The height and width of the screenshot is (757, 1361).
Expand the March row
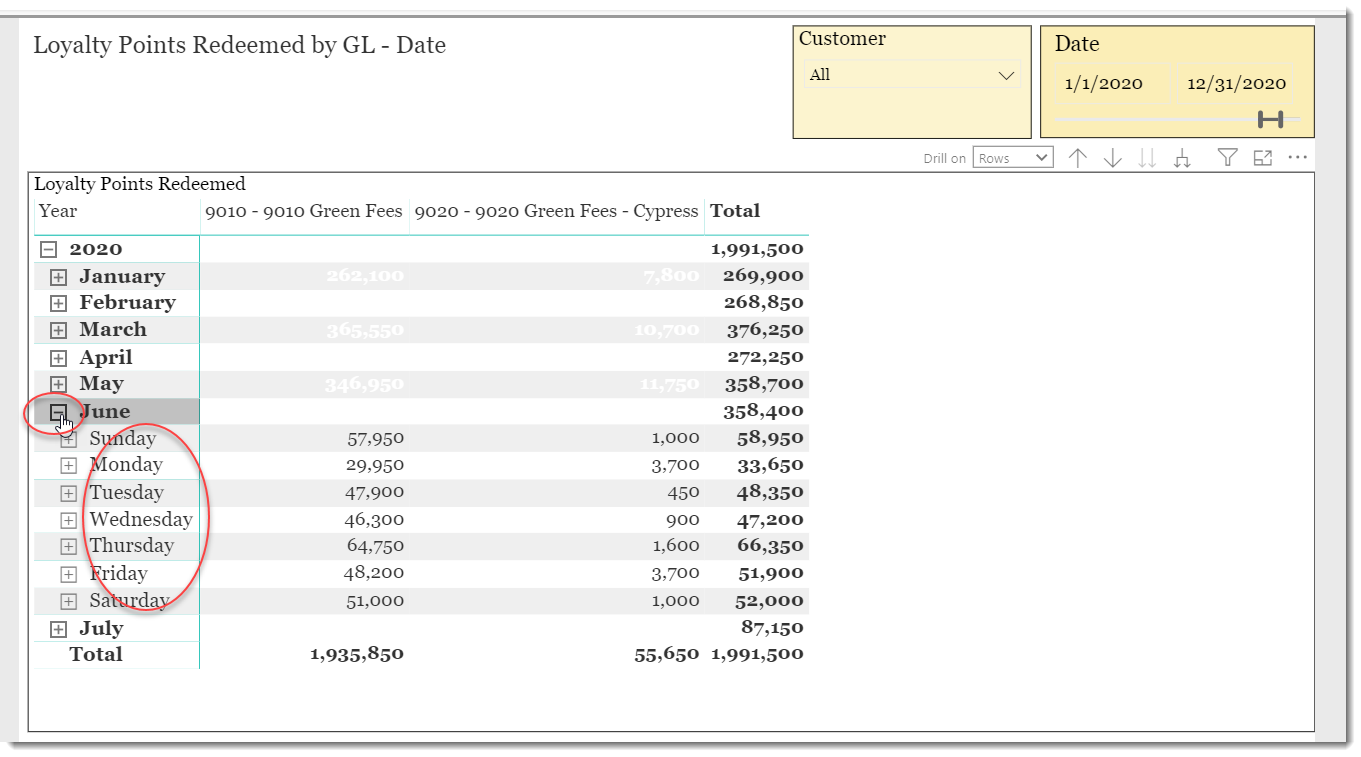(x=58, y=330)
